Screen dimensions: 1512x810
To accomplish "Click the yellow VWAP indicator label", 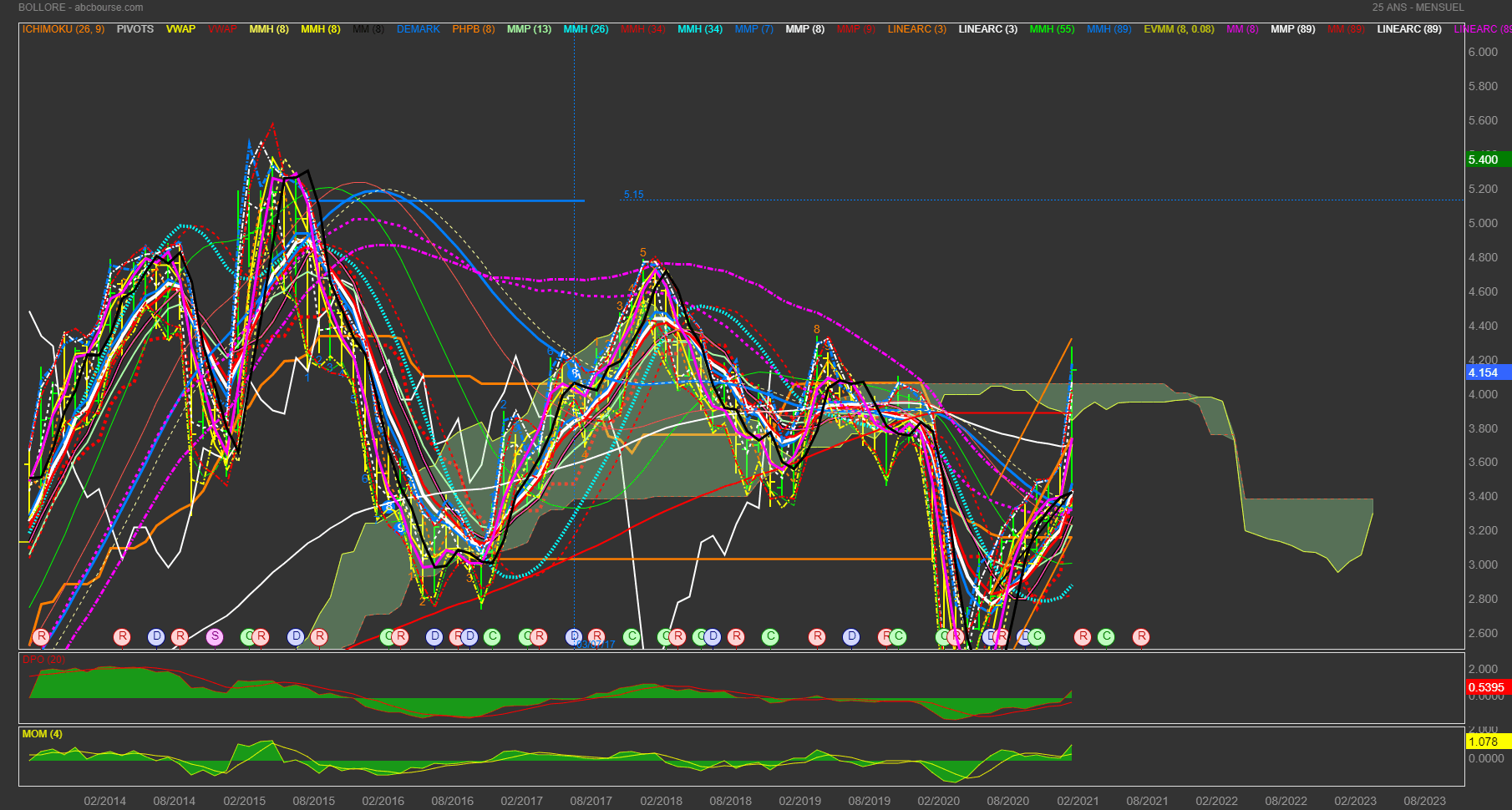I will point(180,29).
